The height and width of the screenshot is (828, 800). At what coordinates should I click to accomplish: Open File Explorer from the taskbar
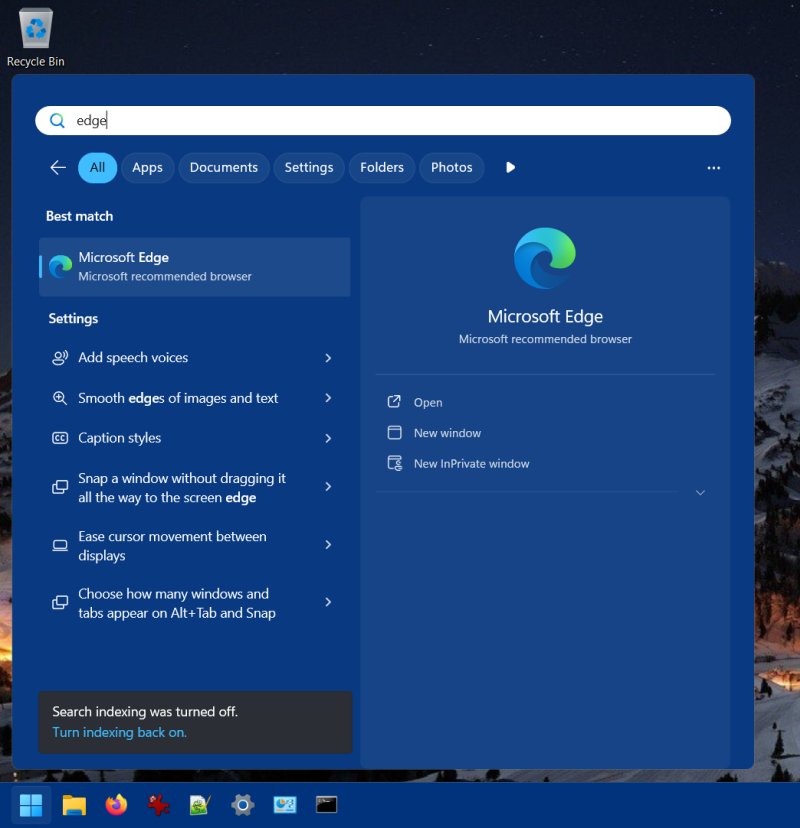click(x=74, y=804)
